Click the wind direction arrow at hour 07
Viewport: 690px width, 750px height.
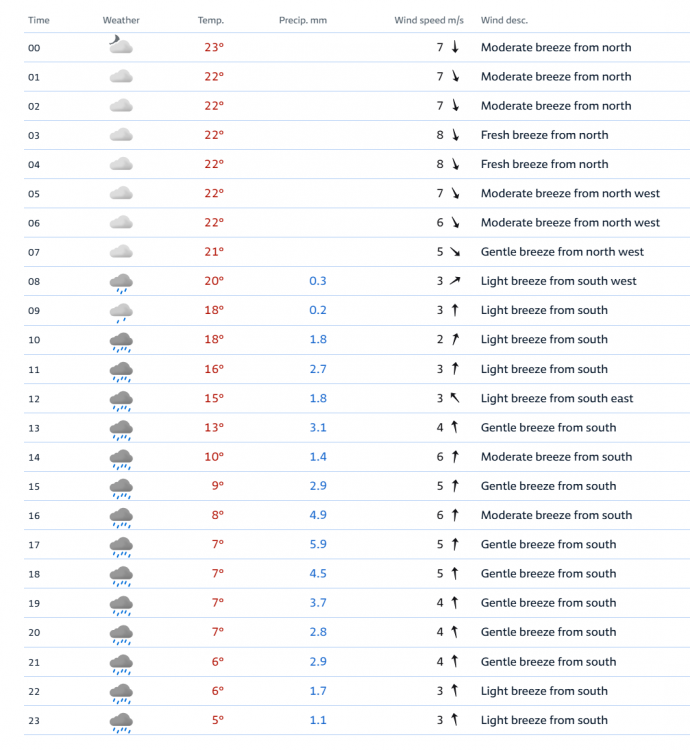[x=455, y=252]
